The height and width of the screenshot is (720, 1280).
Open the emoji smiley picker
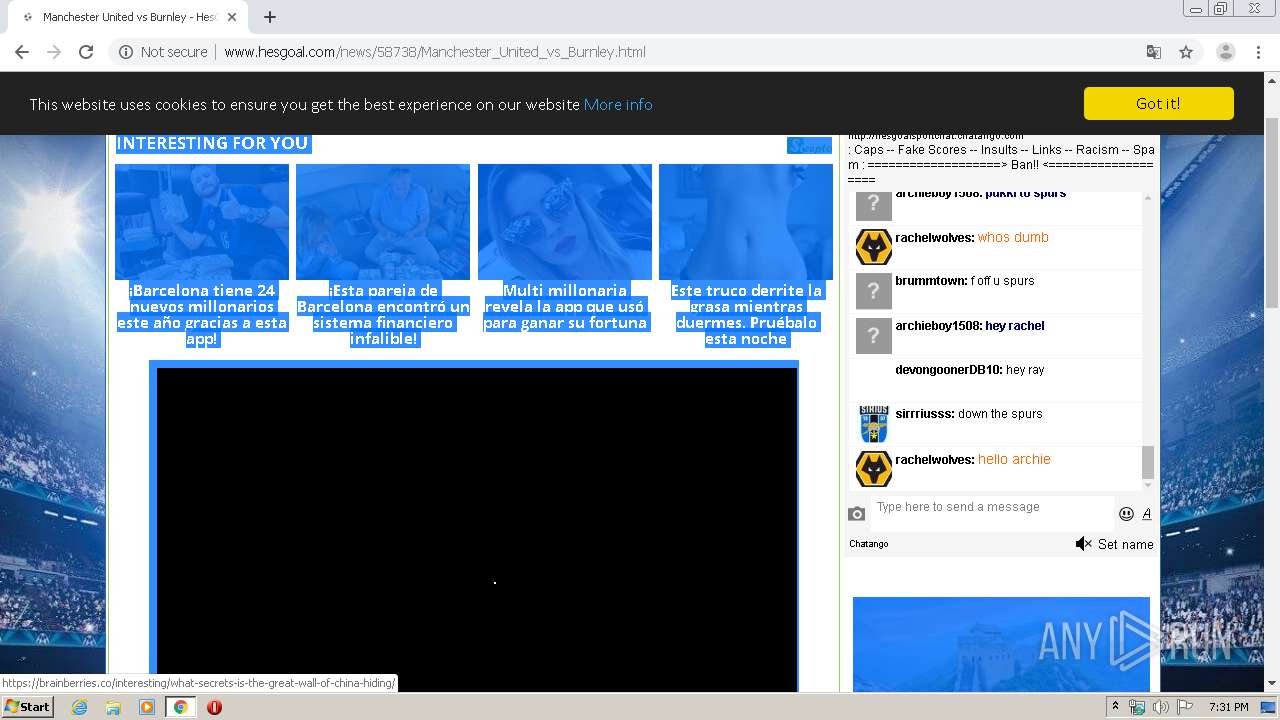pos(1126,514)
